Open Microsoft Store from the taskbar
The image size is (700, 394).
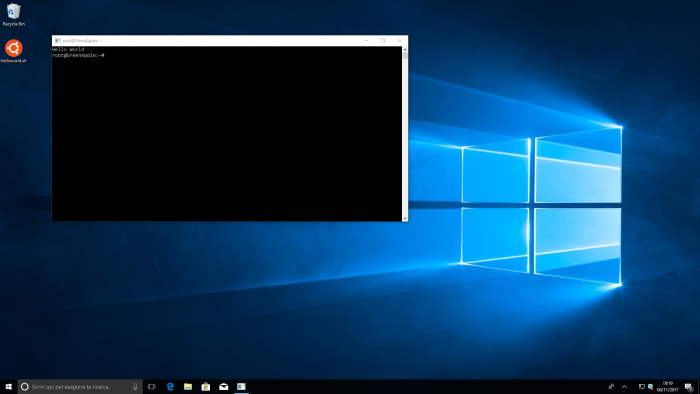[206, 386]
